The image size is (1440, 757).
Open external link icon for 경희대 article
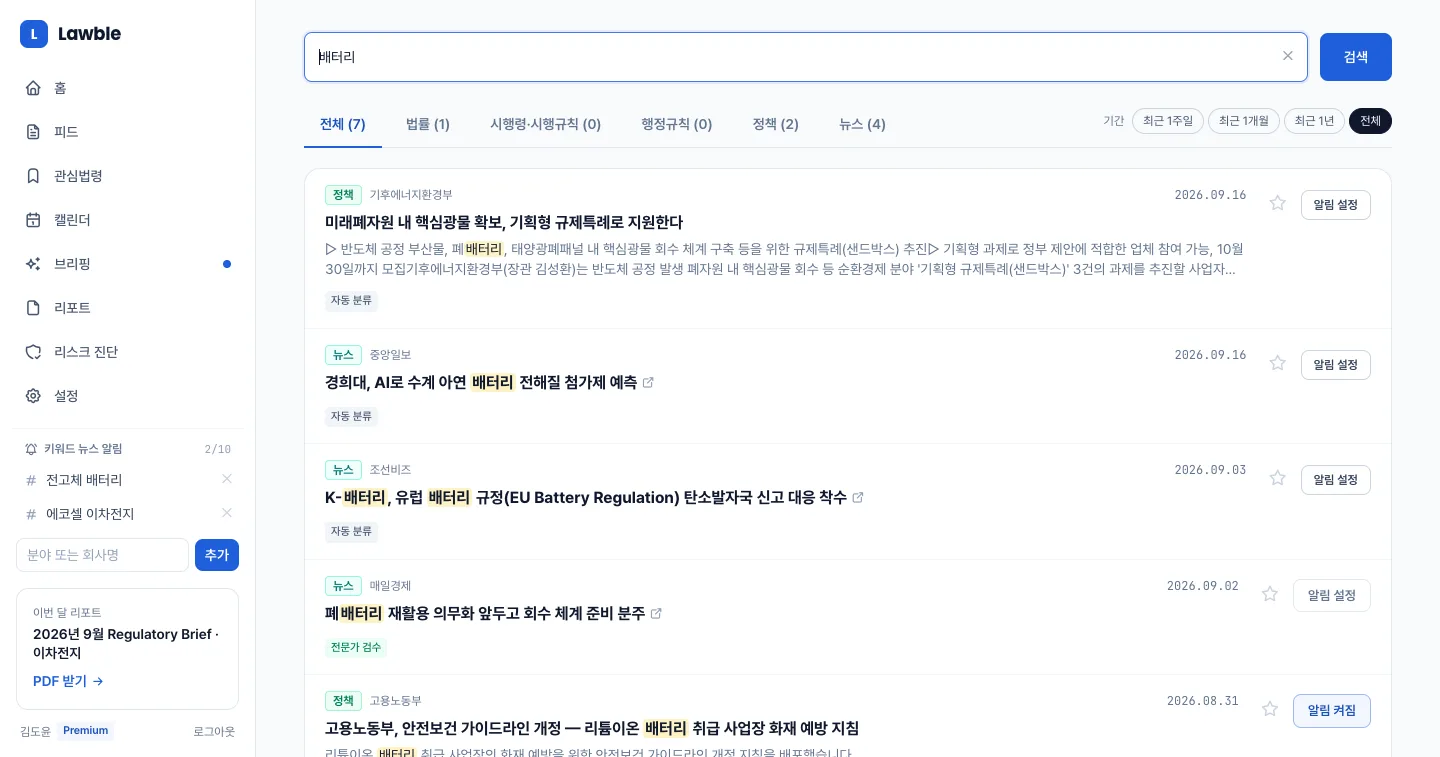[648, 383]
